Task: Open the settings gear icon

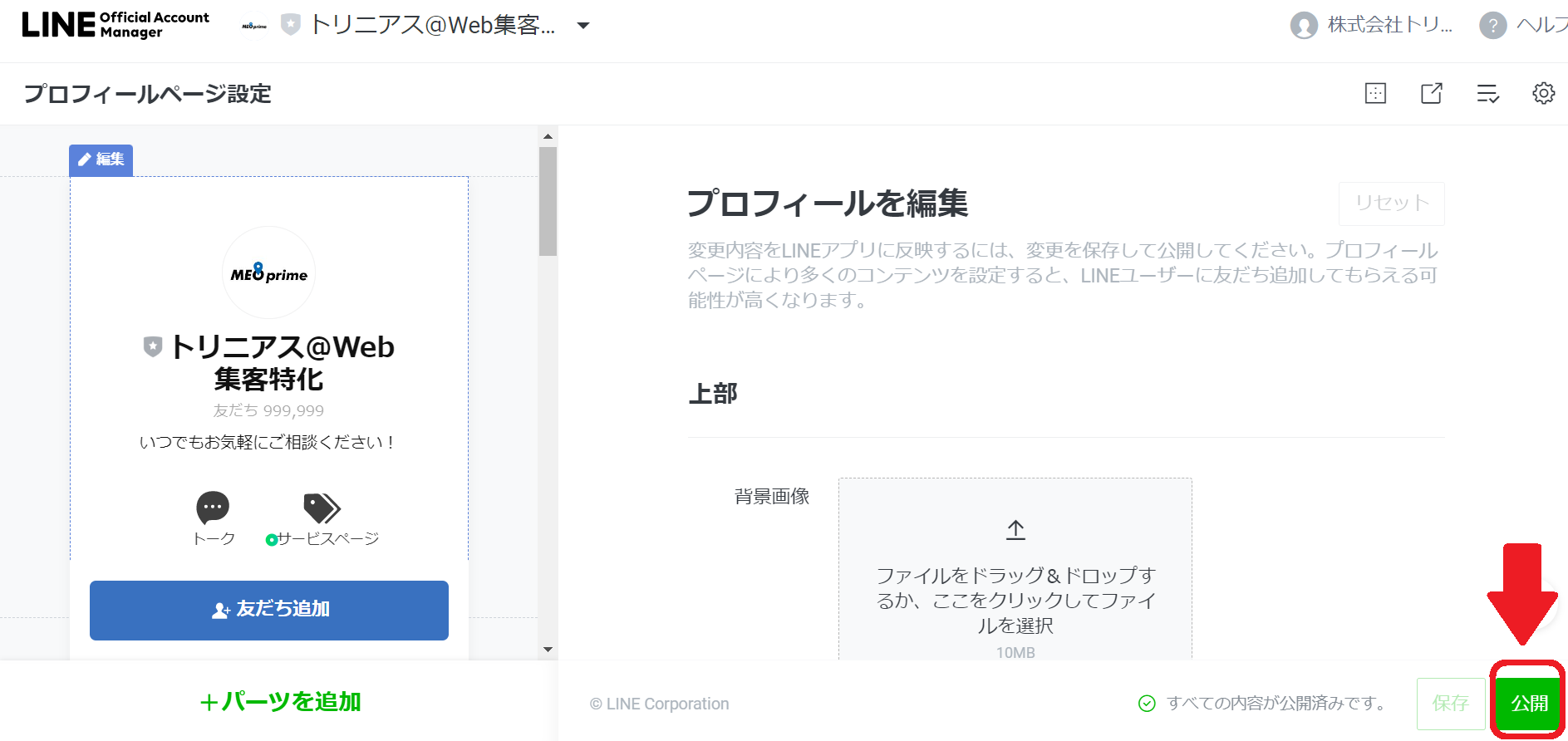Action: point(1543,93)
